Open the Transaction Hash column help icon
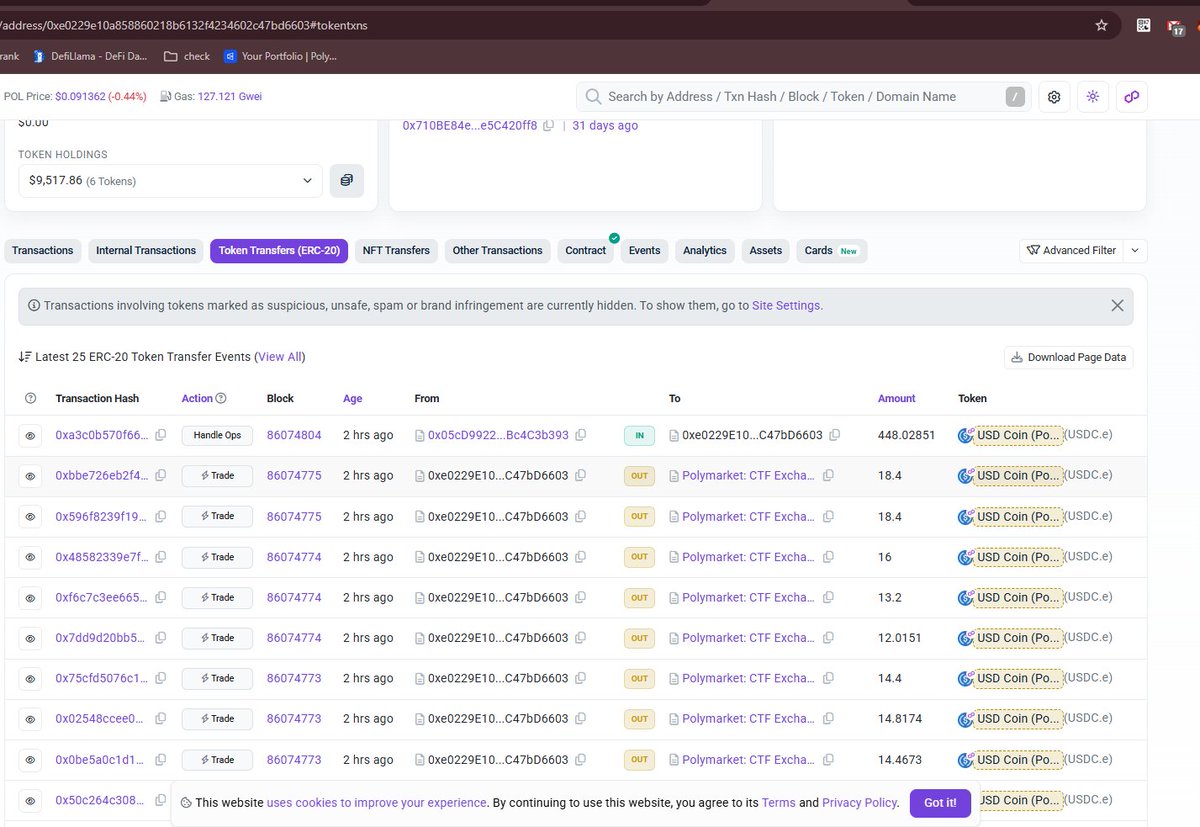The image size is (1200, 827). [30, 398]
